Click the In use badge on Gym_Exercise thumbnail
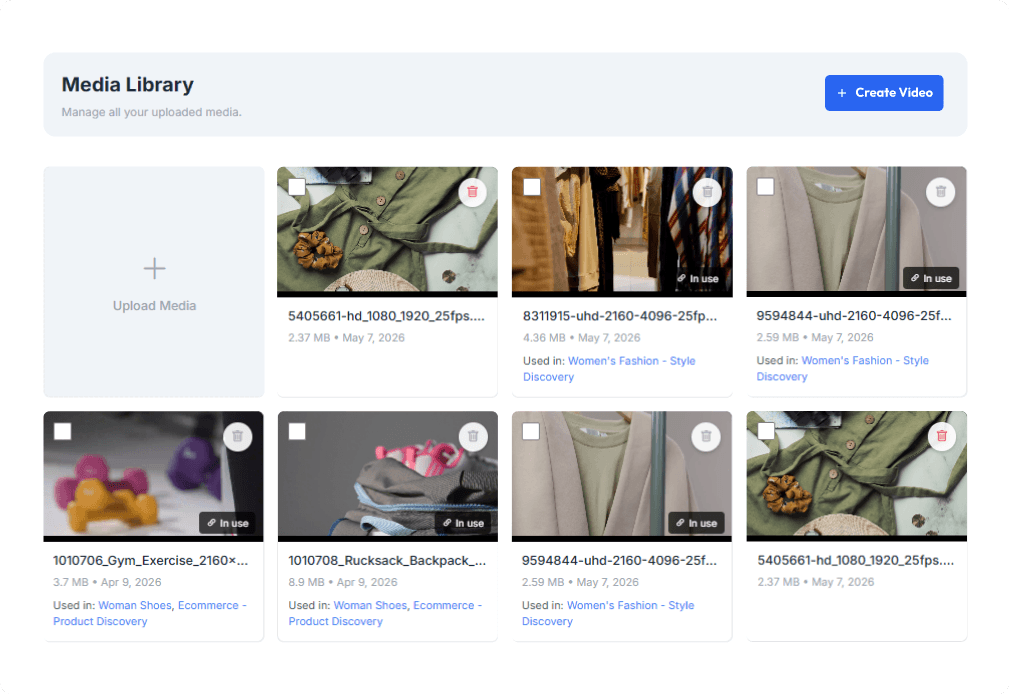1010x695 pixels. coord(227,523)
